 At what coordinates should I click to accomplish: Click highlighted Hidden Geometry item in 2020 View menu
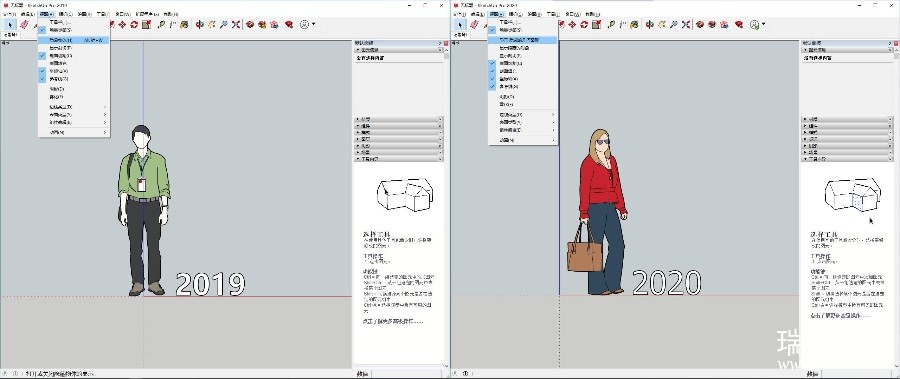point(523,40)
